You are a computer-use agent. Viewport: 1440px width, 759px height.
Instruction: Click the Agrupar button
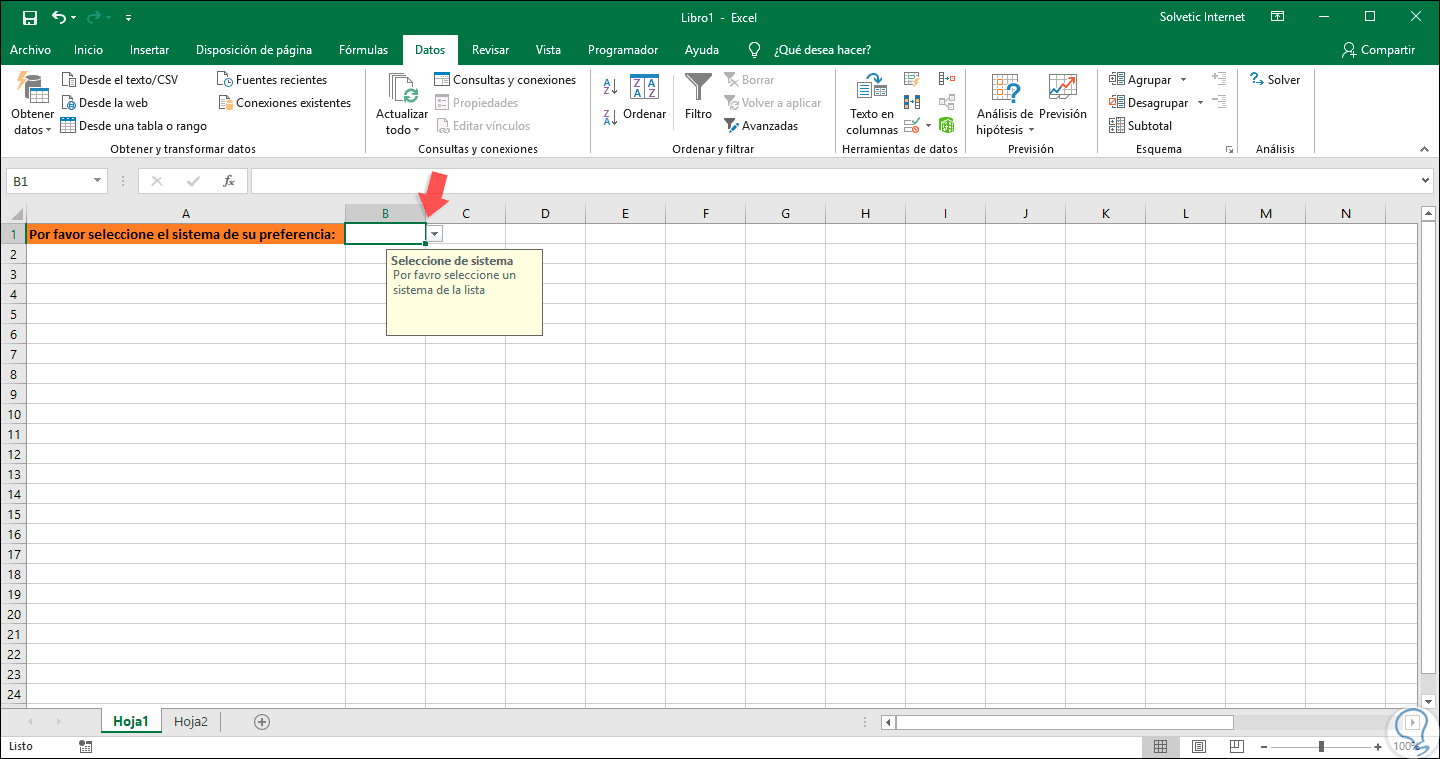[x=1140, y=80]
